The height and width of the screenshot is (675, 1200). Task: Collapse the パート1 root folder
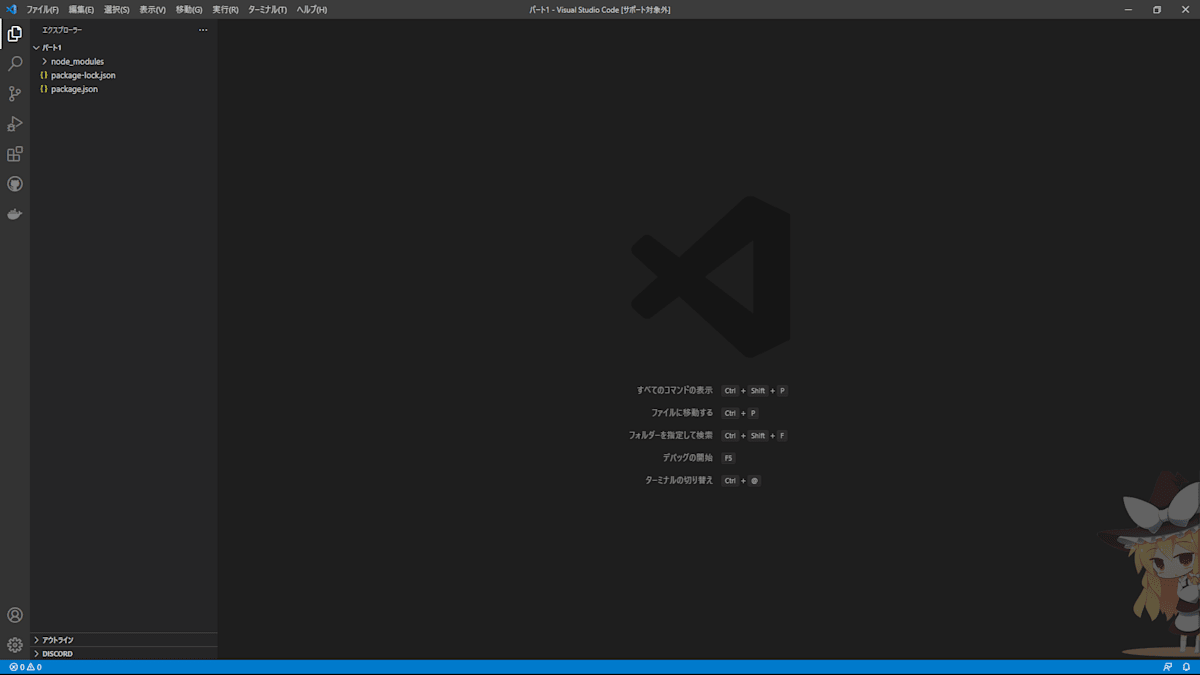pyautogui.click(x=124, y=47)
